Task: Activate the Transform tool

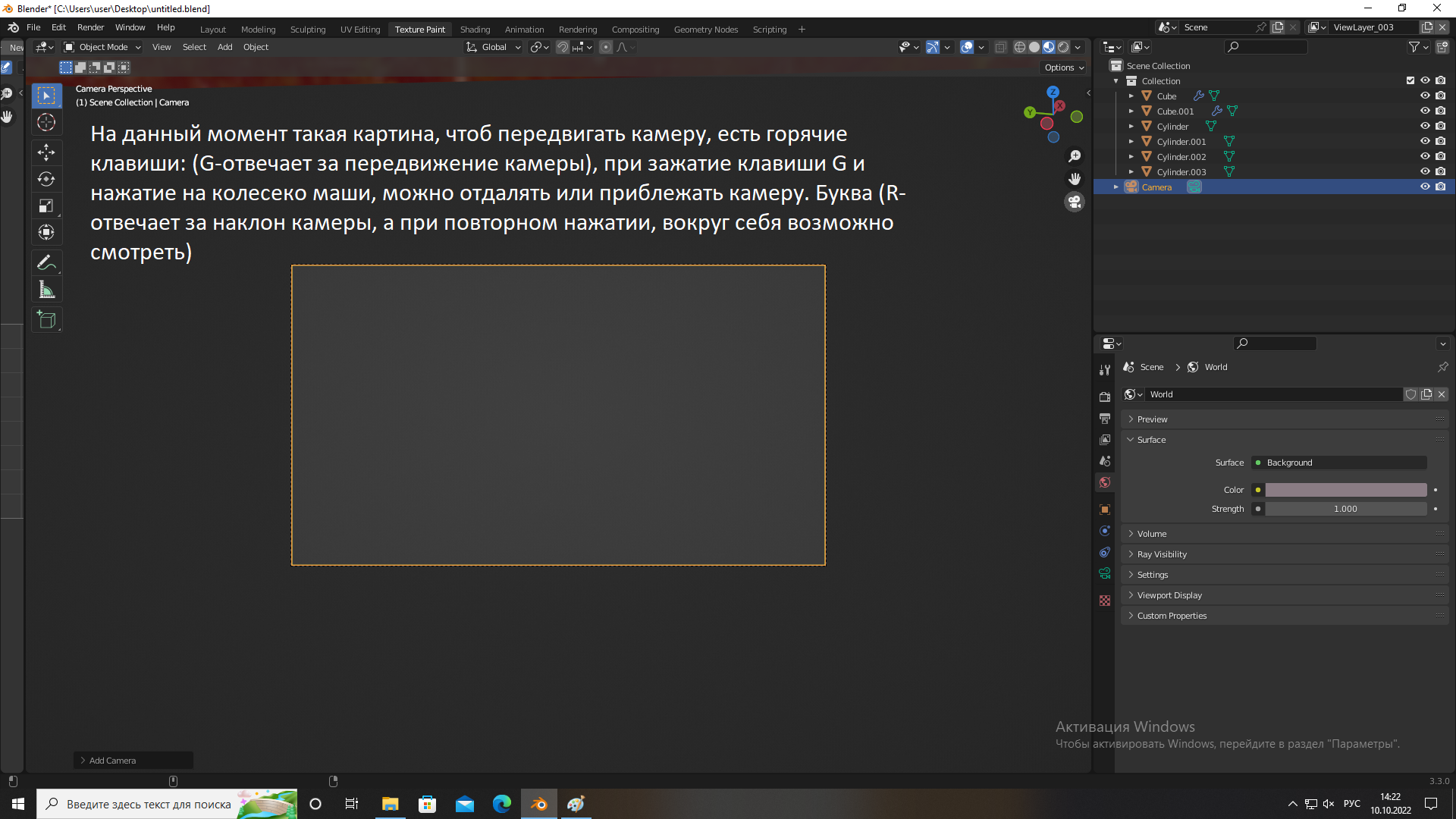Action: [x=46, y=232]
